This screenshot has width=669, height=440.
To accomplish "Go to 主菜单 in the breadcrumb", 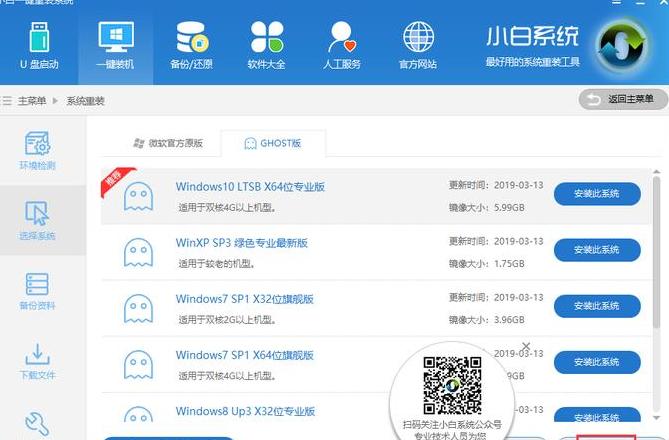I will click(x=32, y=101).
